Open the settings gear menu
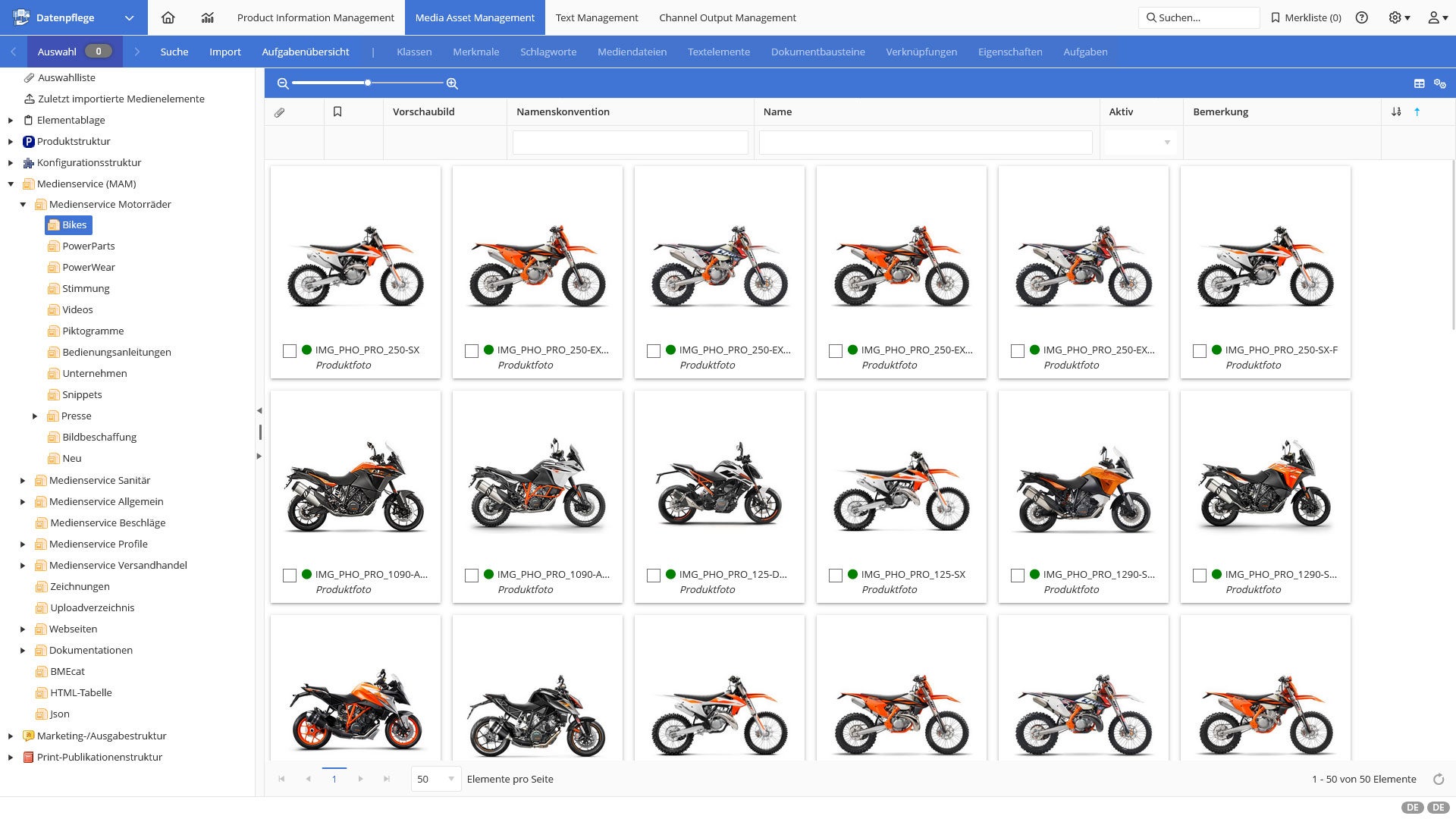Image resolution: width=1456 pixels, height=819 pixels. coord(1398,17)
